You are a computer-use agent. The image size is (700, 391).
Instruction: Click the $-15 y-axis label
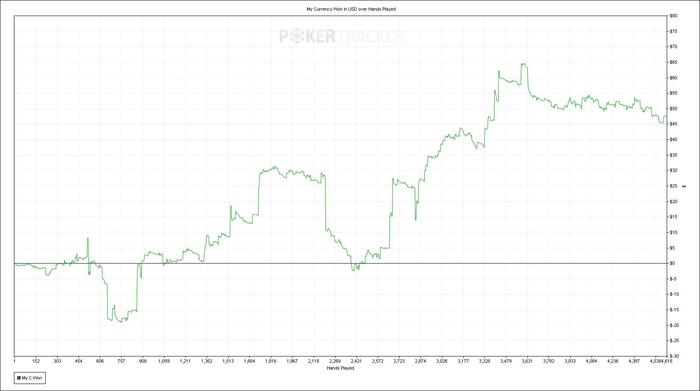[674, 310]
